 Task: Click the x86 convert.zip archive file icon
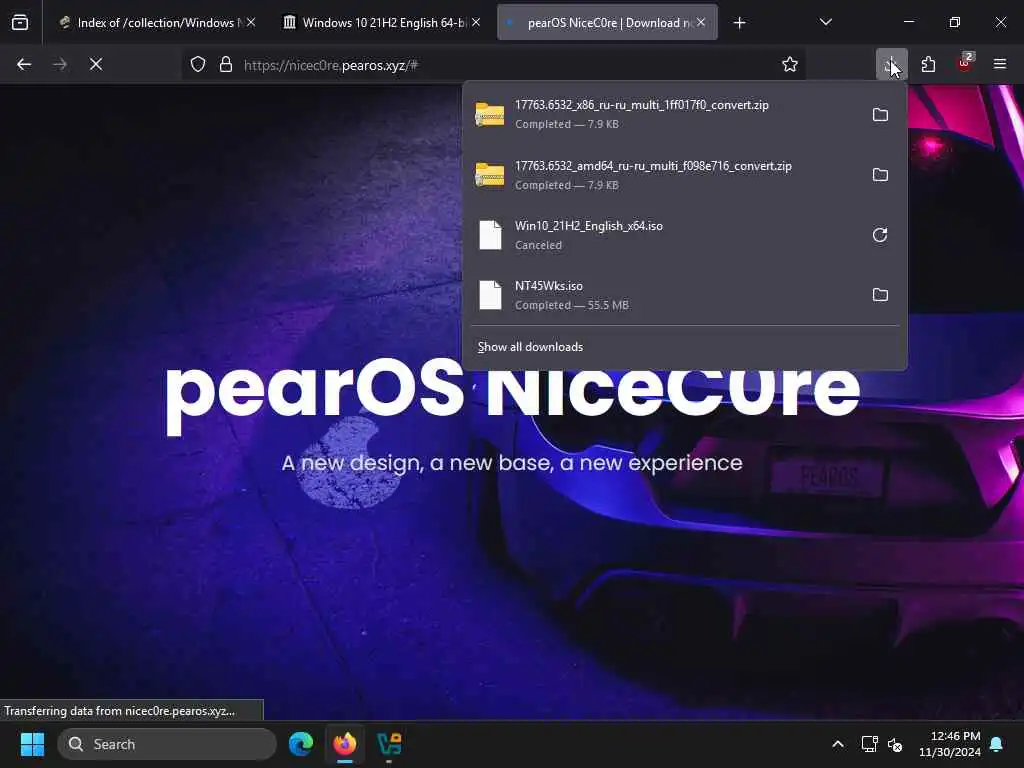[490, 115]
